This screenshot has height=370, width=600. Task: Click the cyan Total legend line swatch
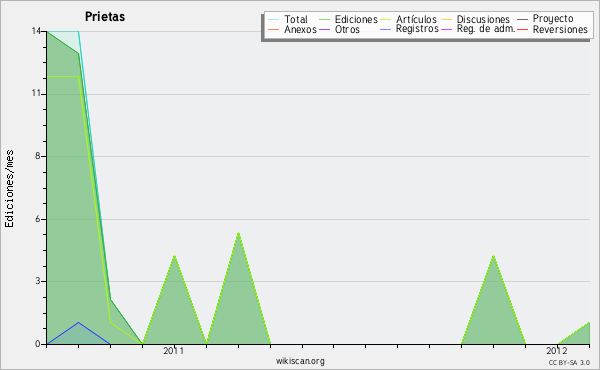pos(273,20)
